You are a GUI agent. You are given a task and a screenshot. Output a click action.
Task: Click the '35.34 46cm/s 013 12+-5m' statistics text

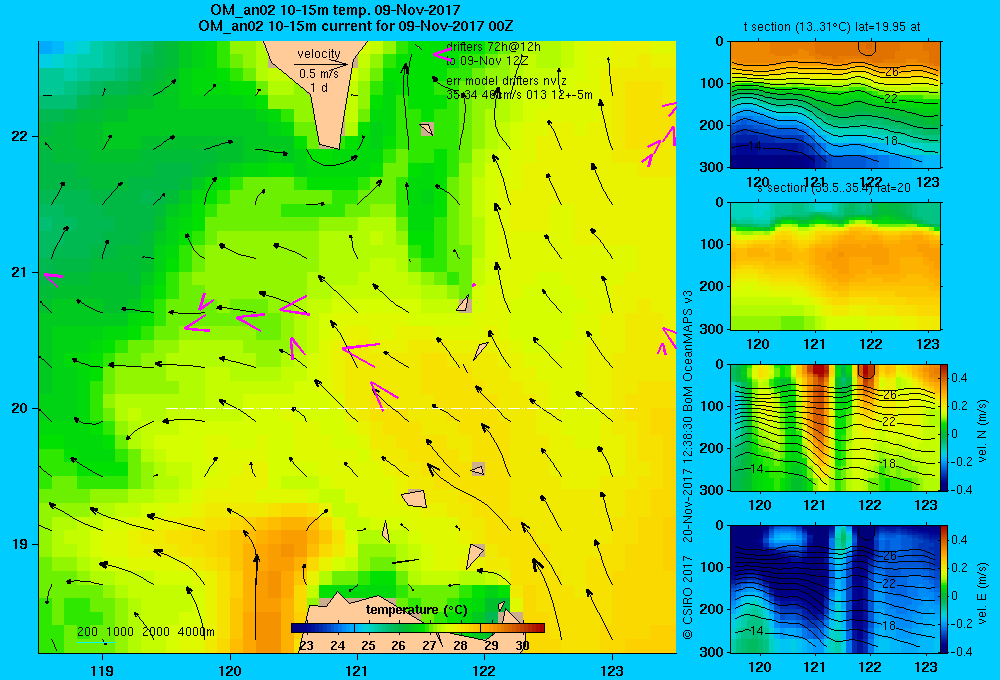point(519,95)
